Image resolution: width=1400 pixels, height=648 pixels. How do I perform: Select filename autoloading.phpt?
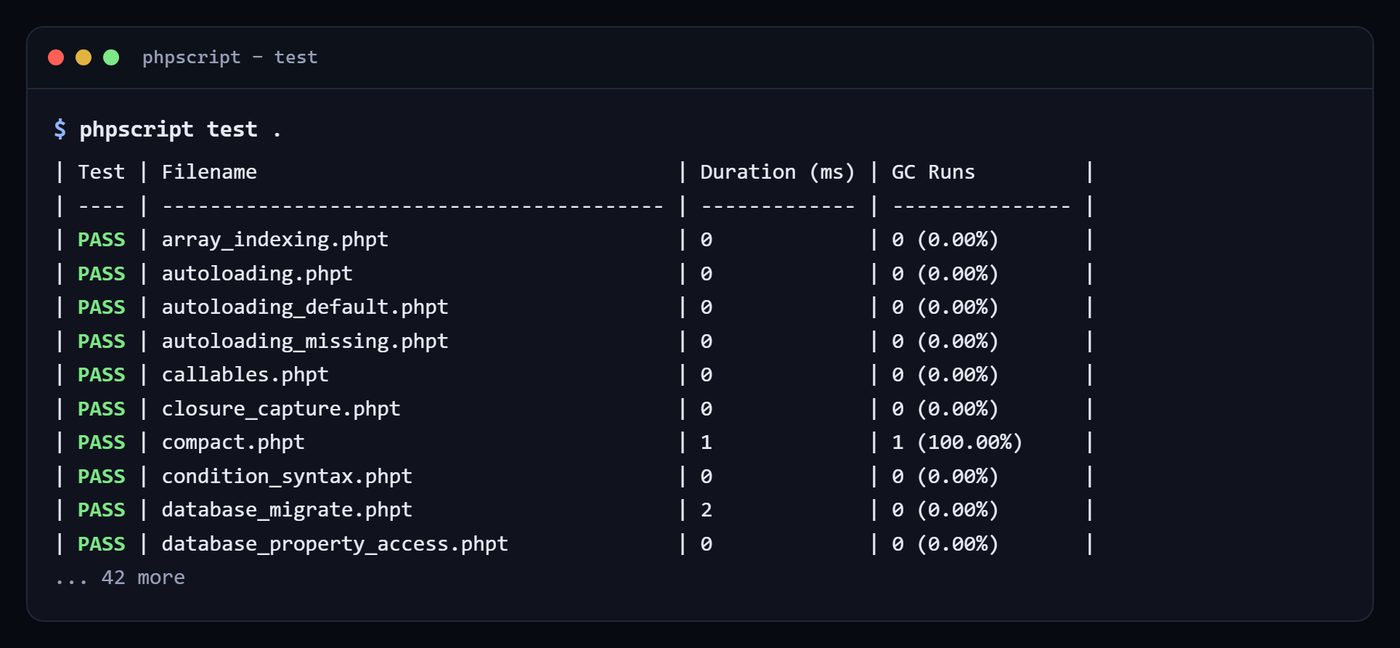257,274
